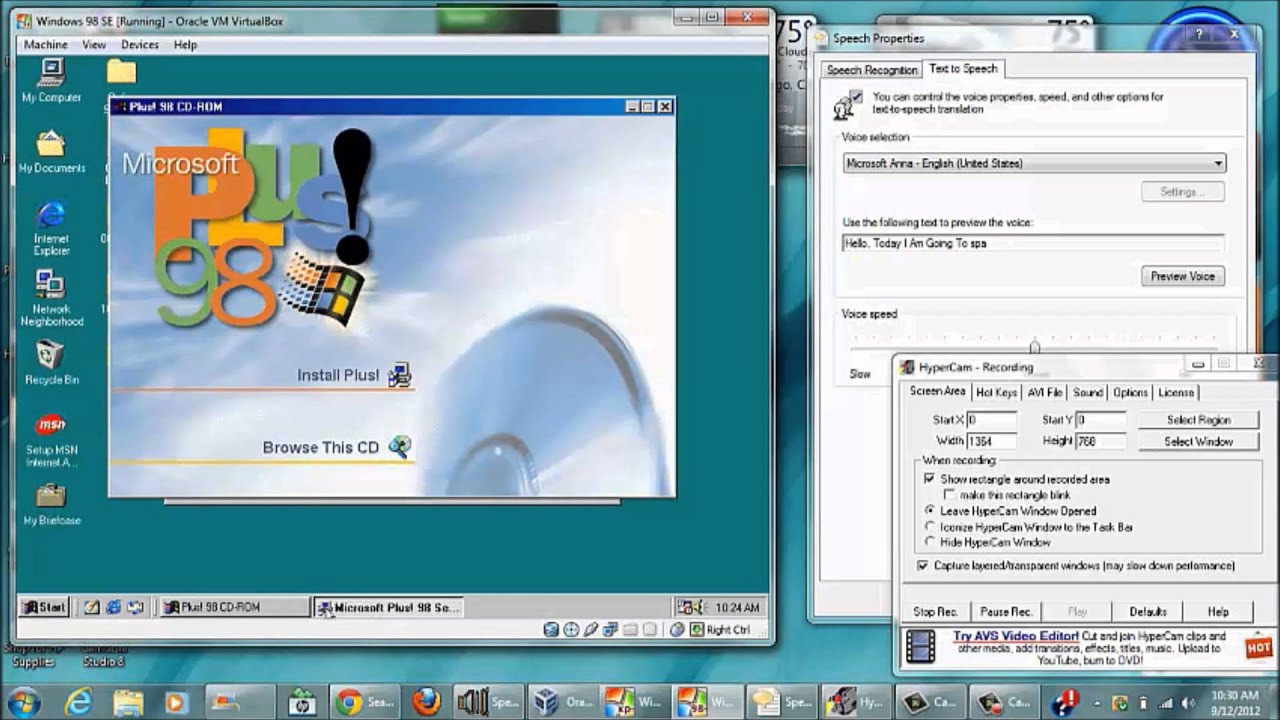The width and height of the screenshot is (1280, 720).
Task: Open Firefox from Windows 7 taskbar
Action: click(426, 702)
